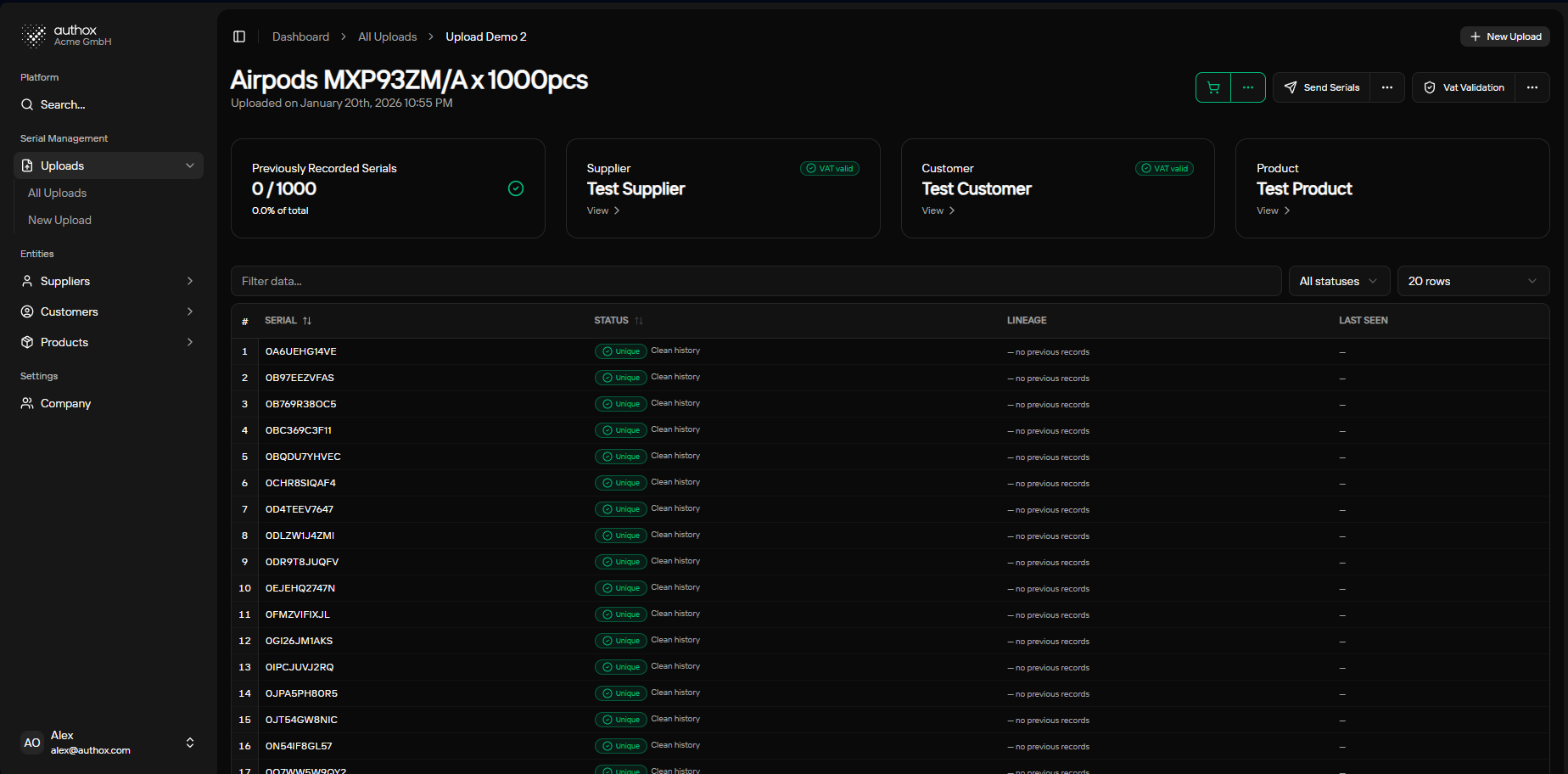
Task: Open more options next to cart button
Action: [x=1248, y=87]
